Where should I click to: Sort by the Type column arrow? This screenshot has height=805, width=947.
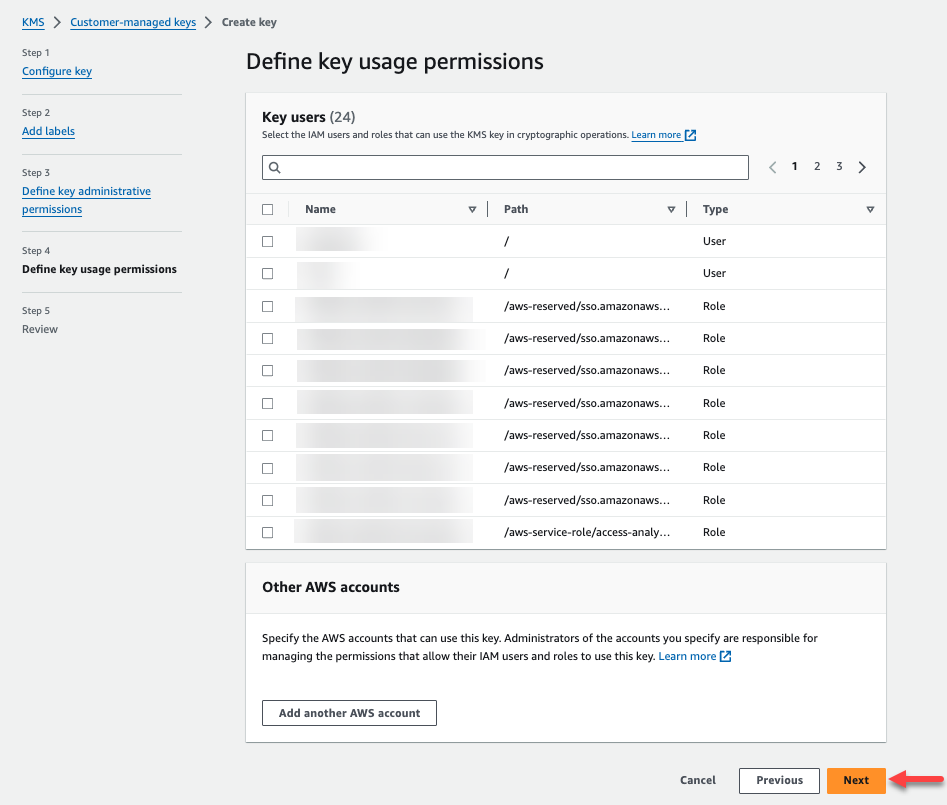(x=870, y=210)
